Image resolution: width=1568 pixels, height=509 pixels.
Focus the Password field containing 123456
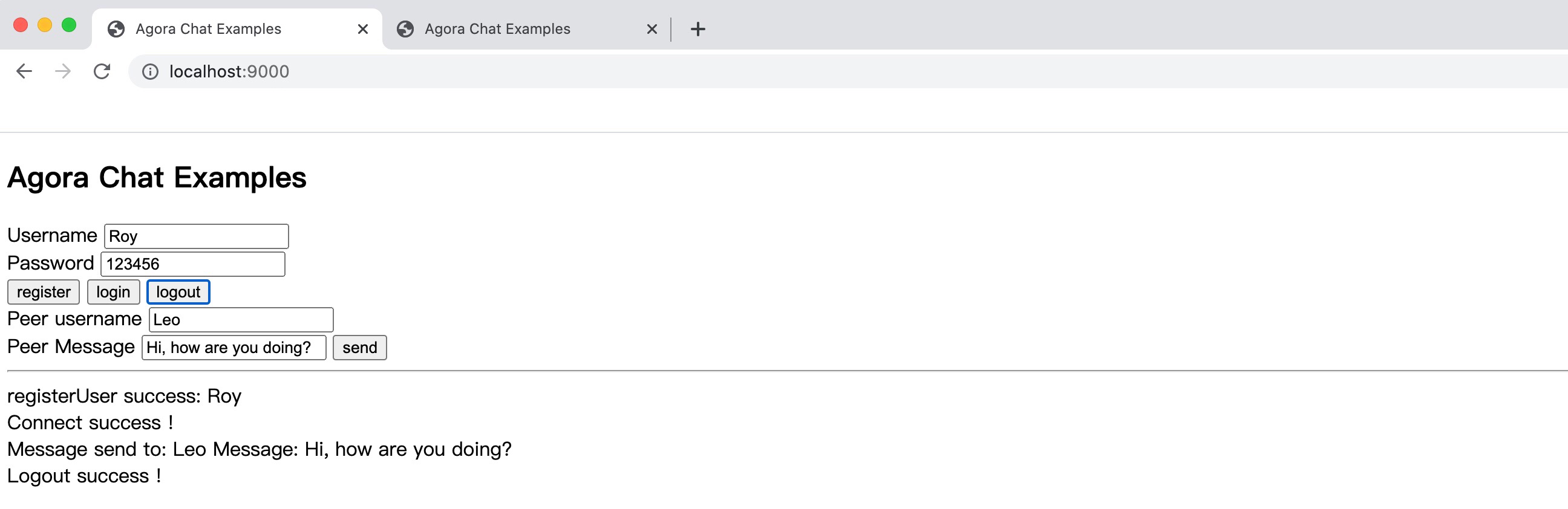[193, 265]
